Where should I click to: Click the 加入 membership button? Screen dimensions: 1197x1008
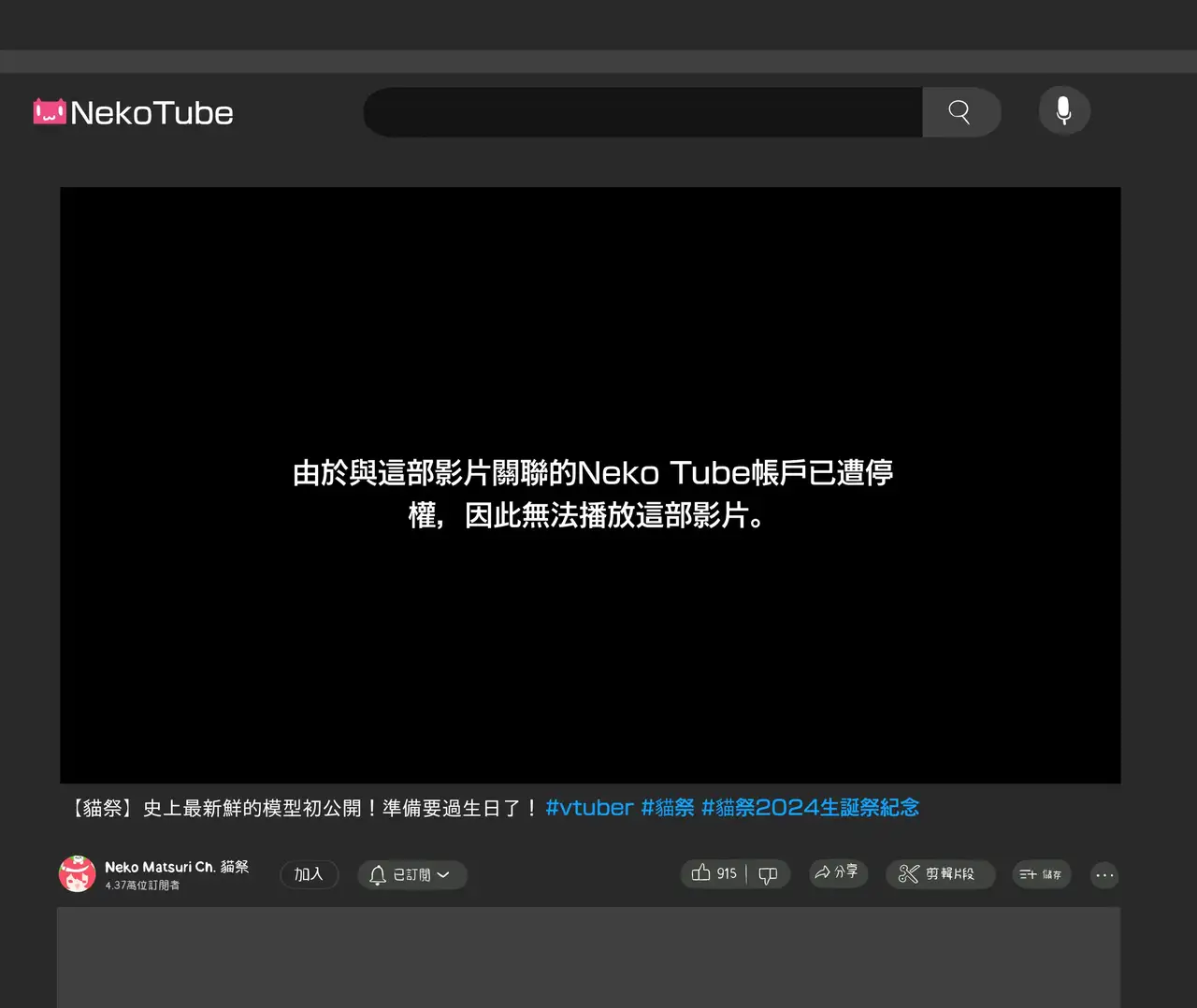point(309,874)
